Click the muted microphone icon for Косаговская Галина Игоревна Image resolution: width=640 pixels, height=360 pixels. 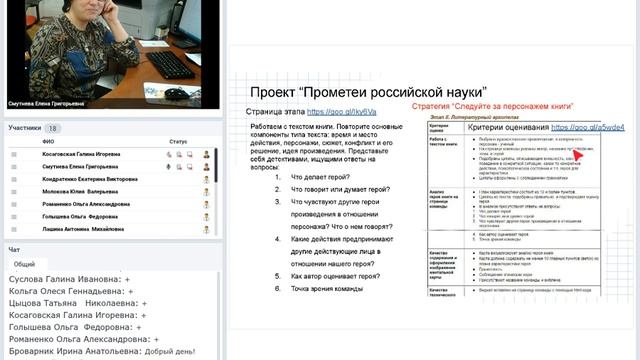point(169,154)
